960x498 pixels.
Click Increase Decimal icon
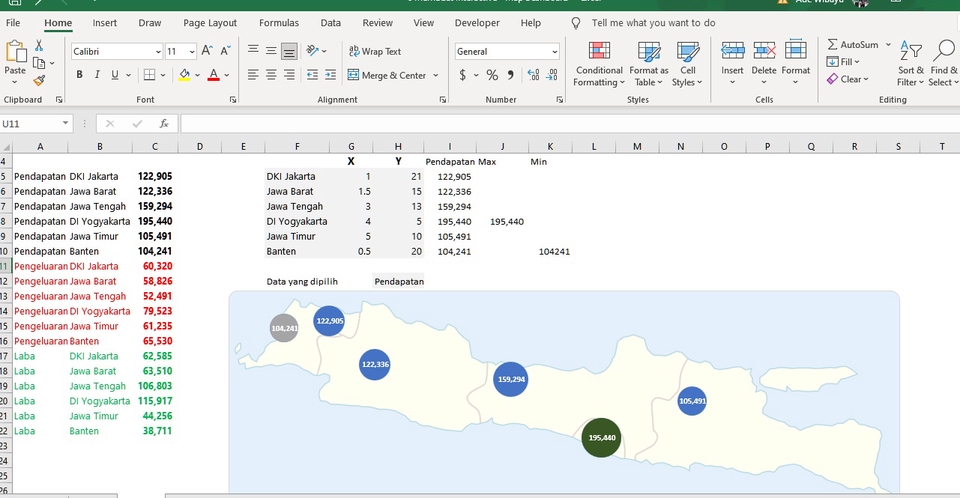click(533, 75)
